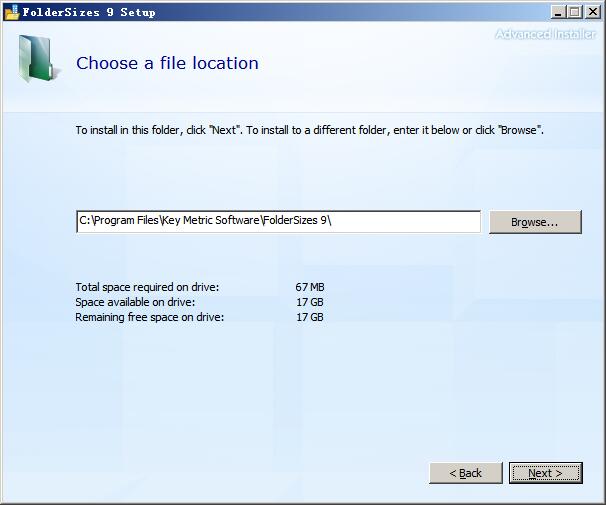Viewport: 606px width, 505px height.
Task: Select the 'Choose a file location' heading
Action: pyautogui.click(x=167, y=63)
